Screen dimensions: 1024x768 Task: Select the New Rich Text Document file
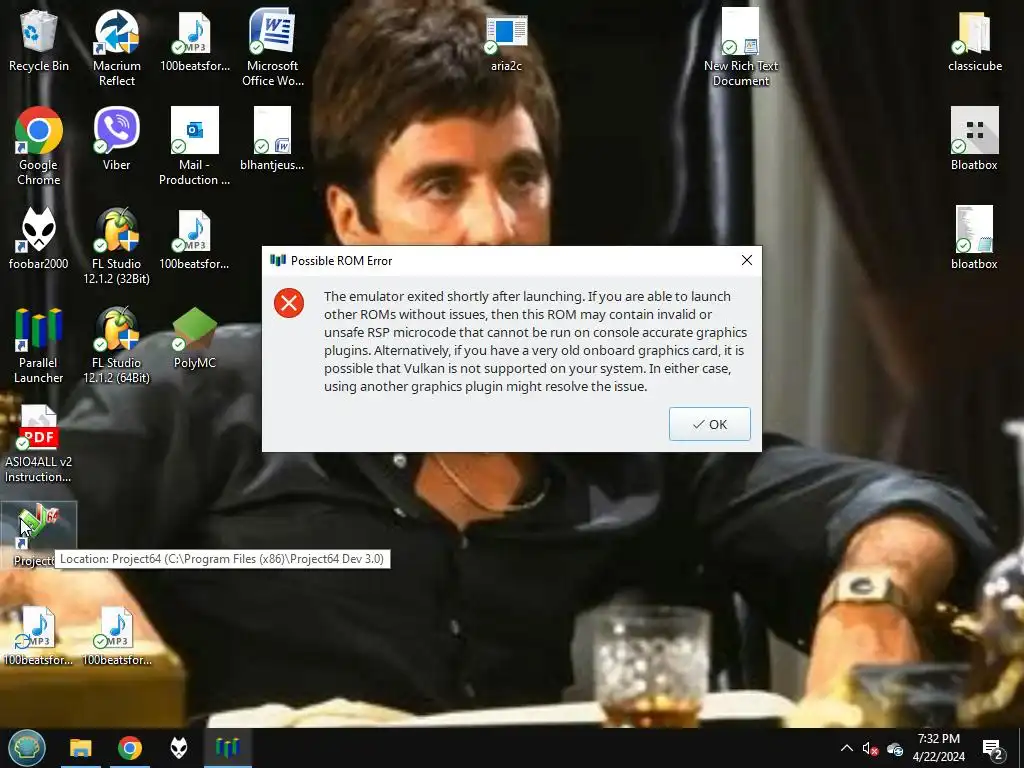tap(741, 48)
